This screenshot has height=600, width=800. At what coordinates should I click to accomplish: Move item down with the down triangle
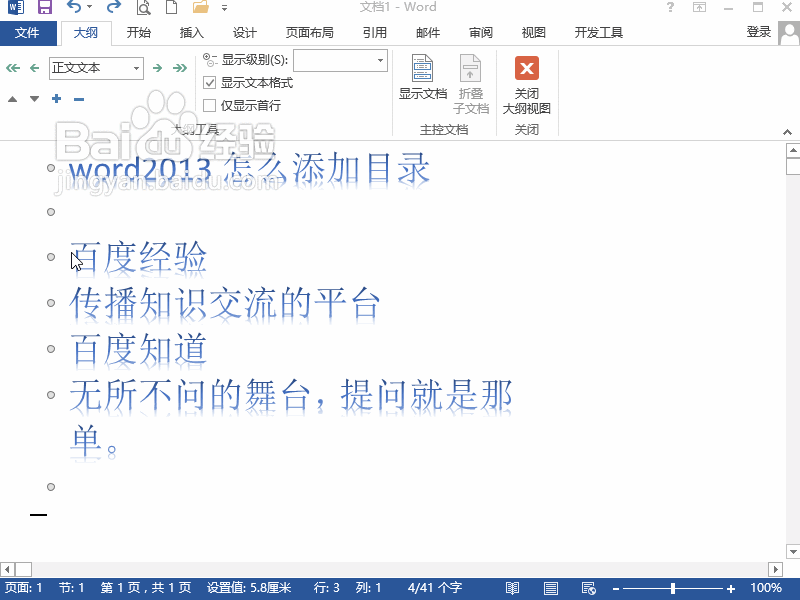coord(34,99)
